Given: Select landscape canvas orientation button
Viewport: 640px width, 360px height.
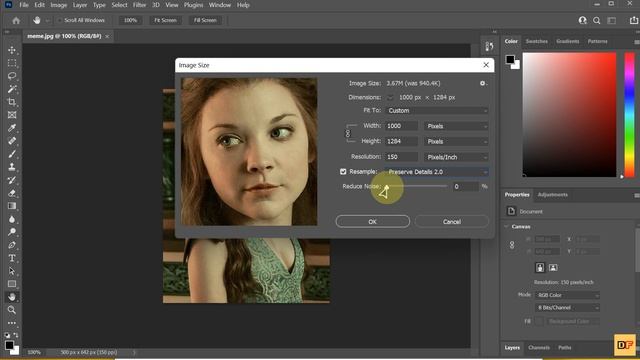Looking at the screenshot, I should click(553, 268).
